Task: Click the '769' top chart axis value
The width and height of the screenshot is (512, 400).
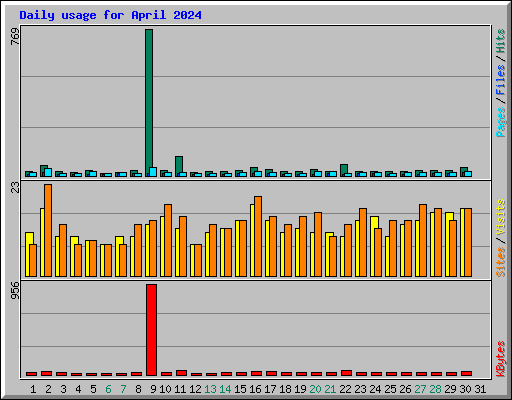Action: point(15,37)
